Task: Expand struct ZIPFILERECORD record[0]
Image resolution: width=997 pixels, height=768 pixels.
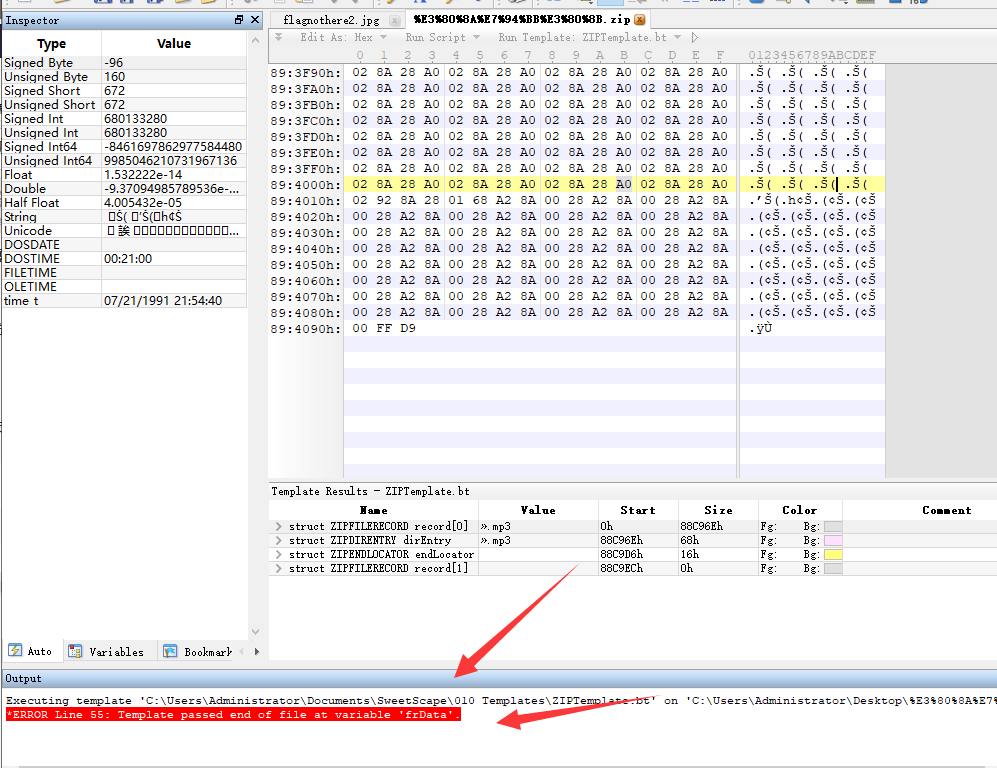Action: (x=278, y=526)
